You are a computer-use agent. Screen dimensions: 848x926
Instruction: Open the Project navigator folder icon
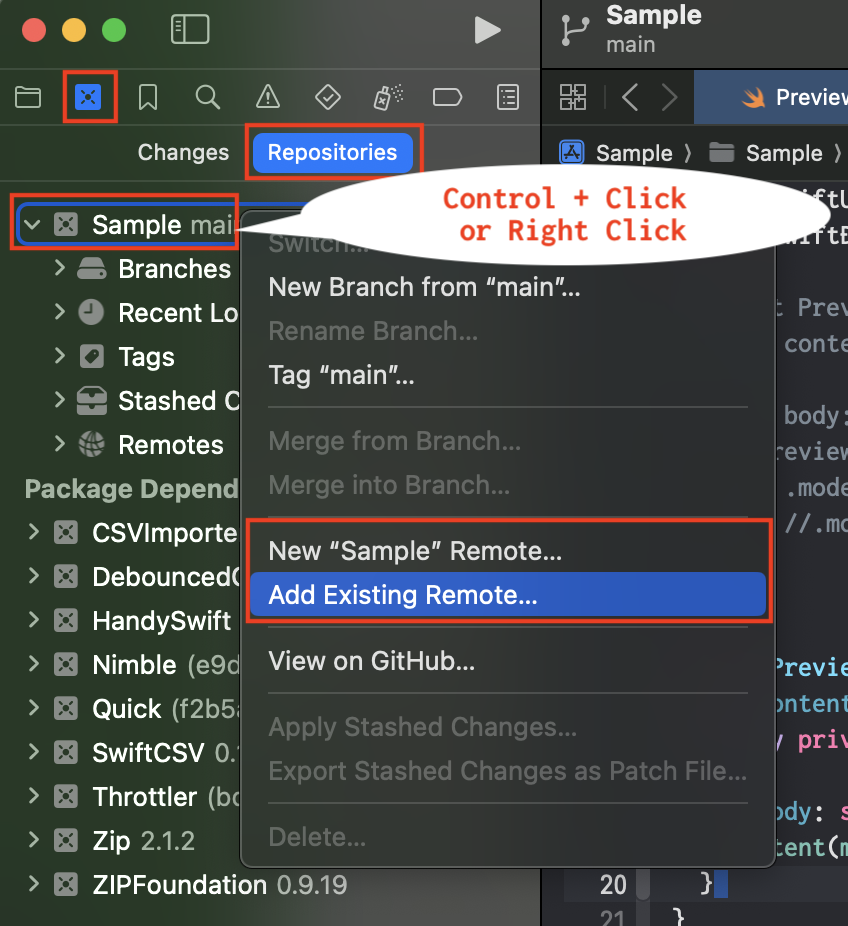coord(28,97)
